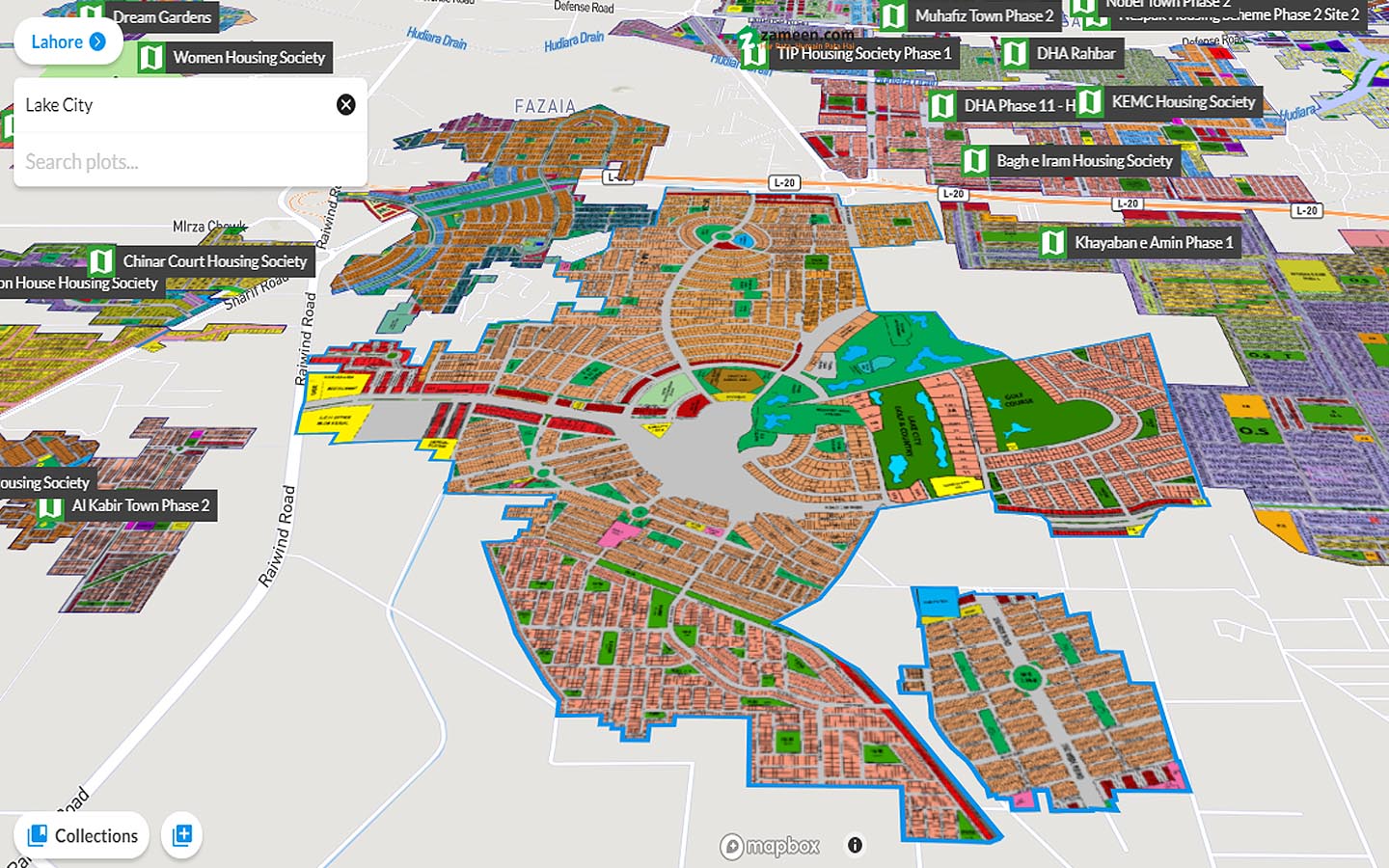The height and width of the screenshot is (868, 1389).
Task: Click the Chinar Court Housing Society marker icon
Action: click(x=101, y=260)
